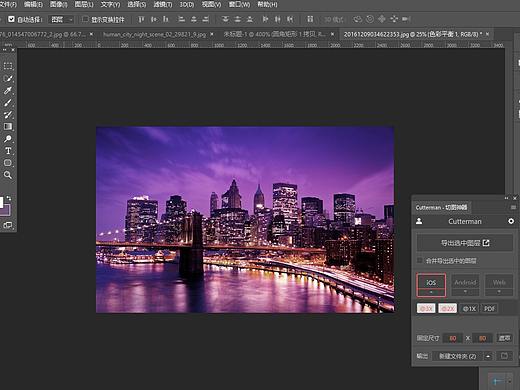
Task: Click the align vertical centers icon
Action: 154,19
